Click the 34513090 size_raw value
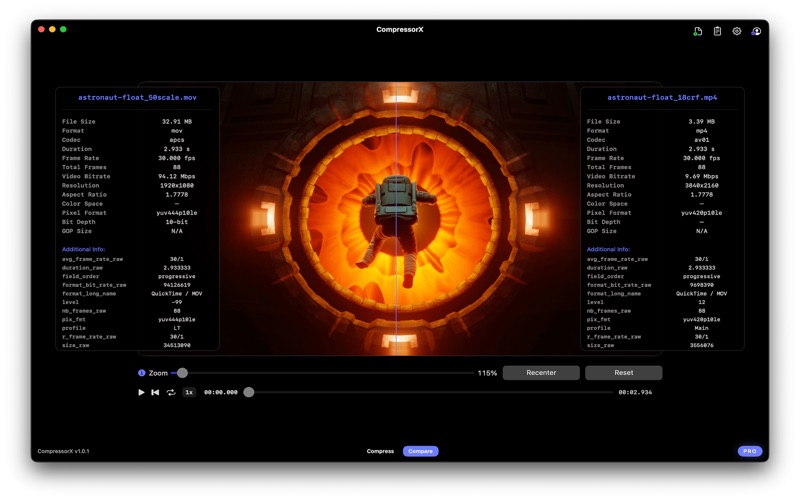Image resolution: width=800 pixels, height=500 pixels. [177, 345]
